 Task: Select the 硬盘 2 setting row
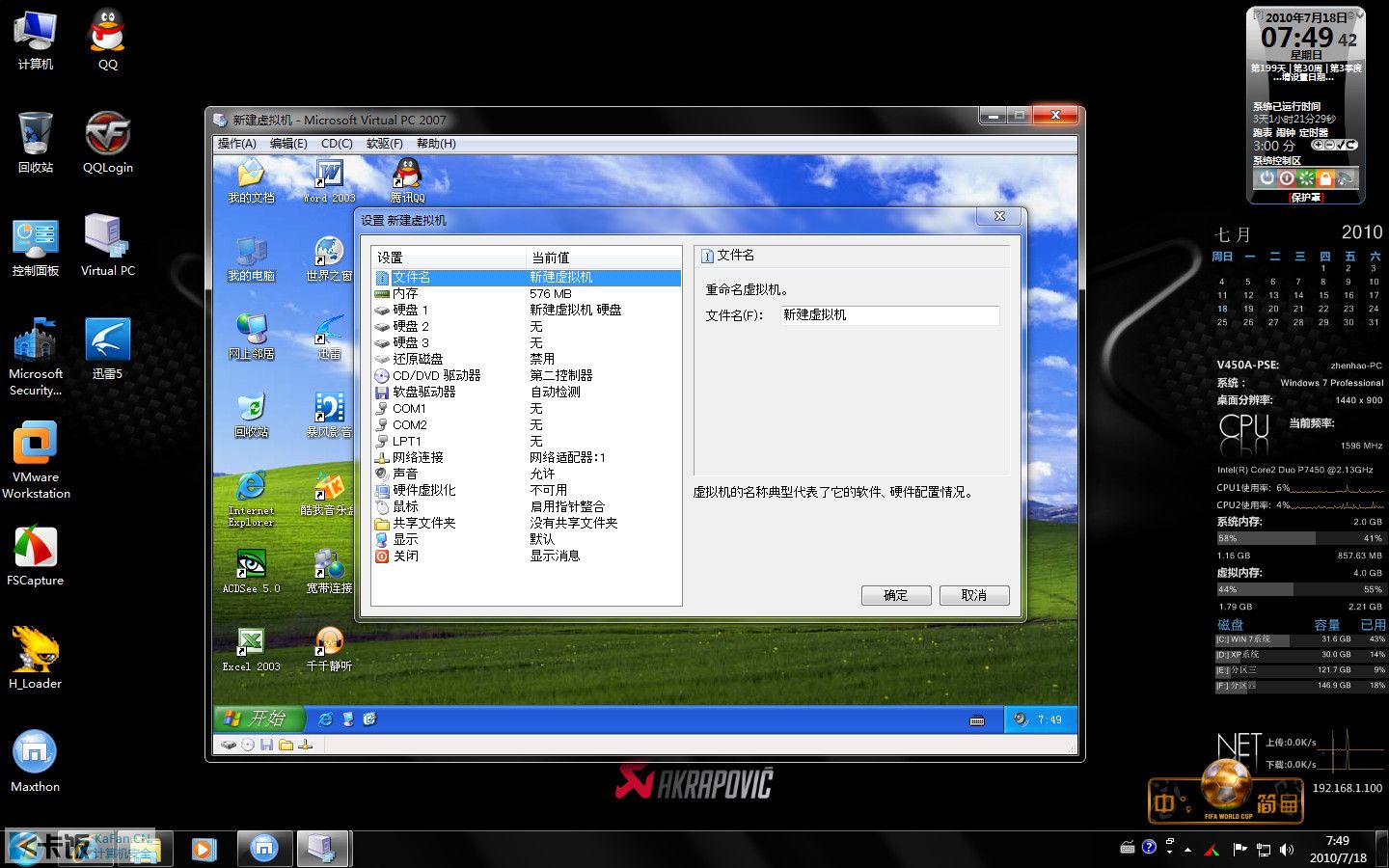point(527,326)
